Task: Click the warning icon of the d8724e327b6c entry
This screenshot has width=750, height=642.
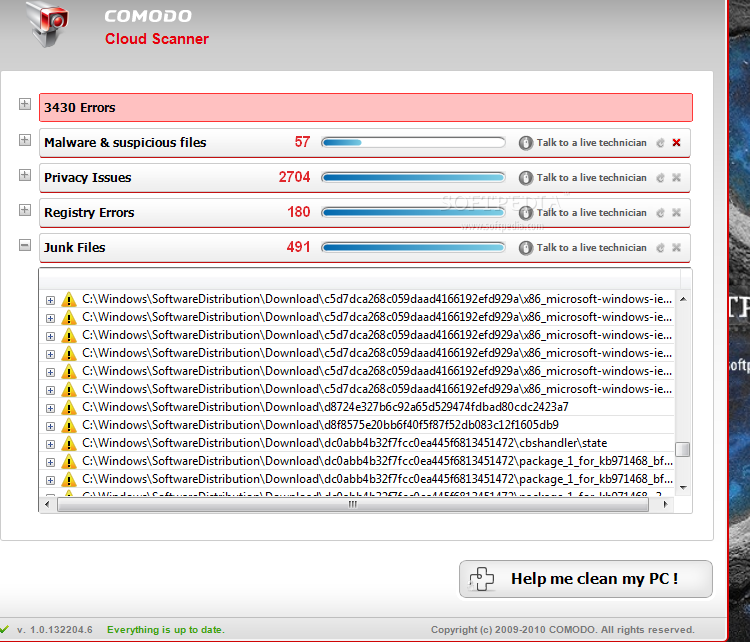Action: (x=69, y=408)
